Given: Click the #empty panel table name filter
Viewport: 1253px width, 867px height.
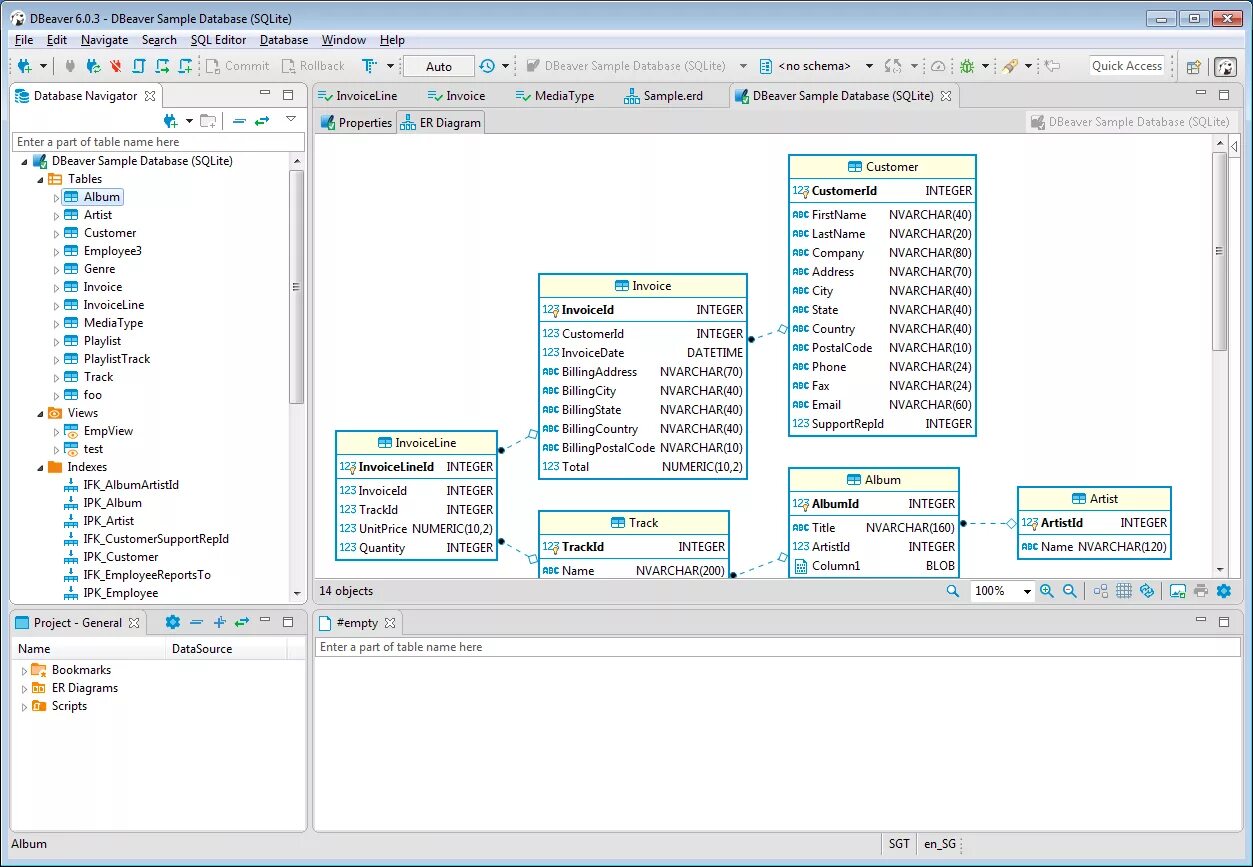Looking at the screenshot, I should pyautogui.click(x=778, y=647).
